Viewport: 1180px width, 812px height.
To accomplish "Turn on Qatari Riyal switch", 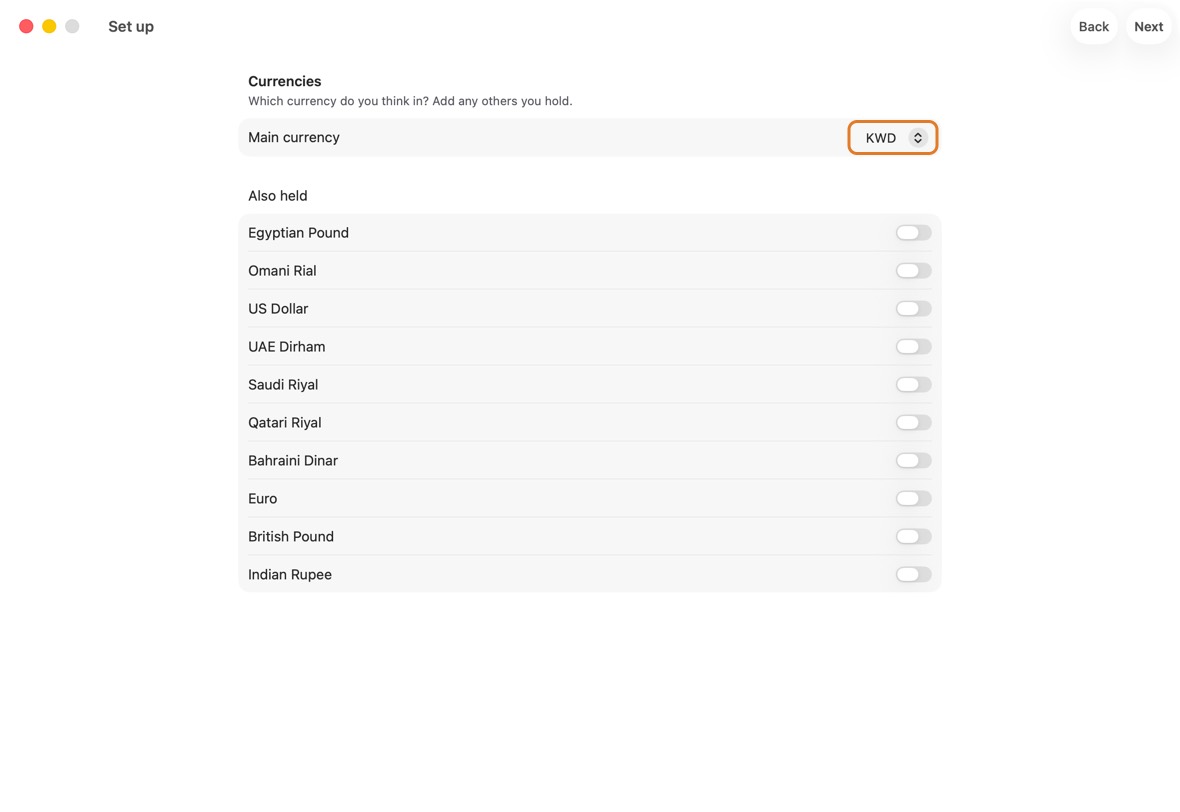I will pyautogui.click(x=914, y=423).
